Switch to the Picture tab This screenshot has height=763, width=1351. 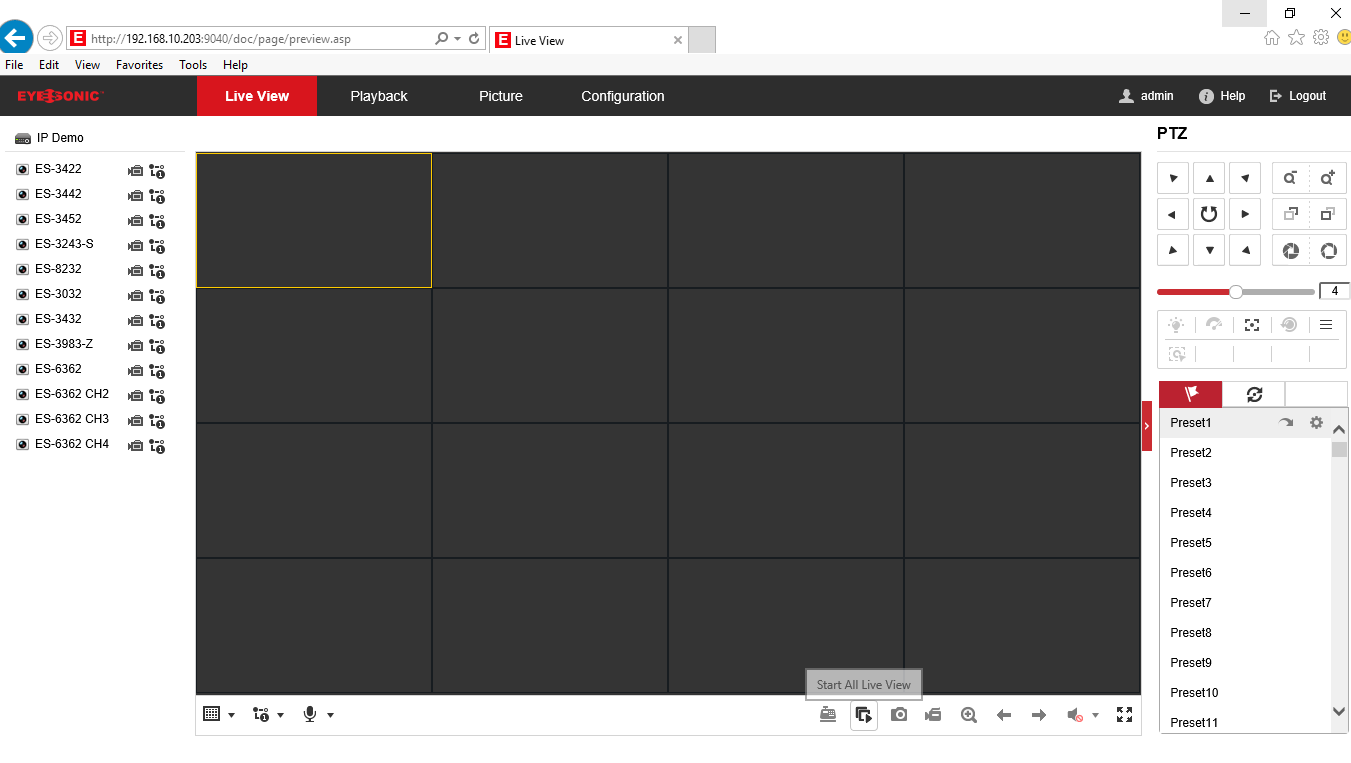click(501, 96)
